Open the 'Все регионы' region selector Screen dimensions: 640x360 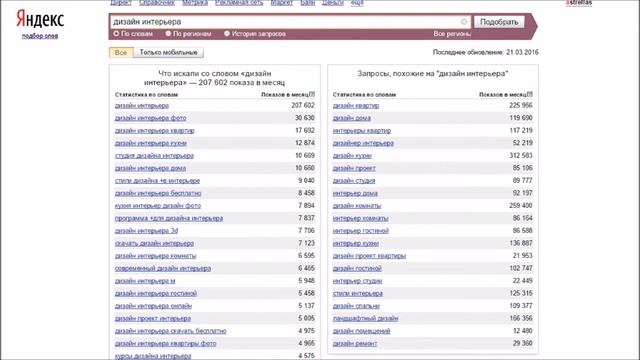pos(452,34)
